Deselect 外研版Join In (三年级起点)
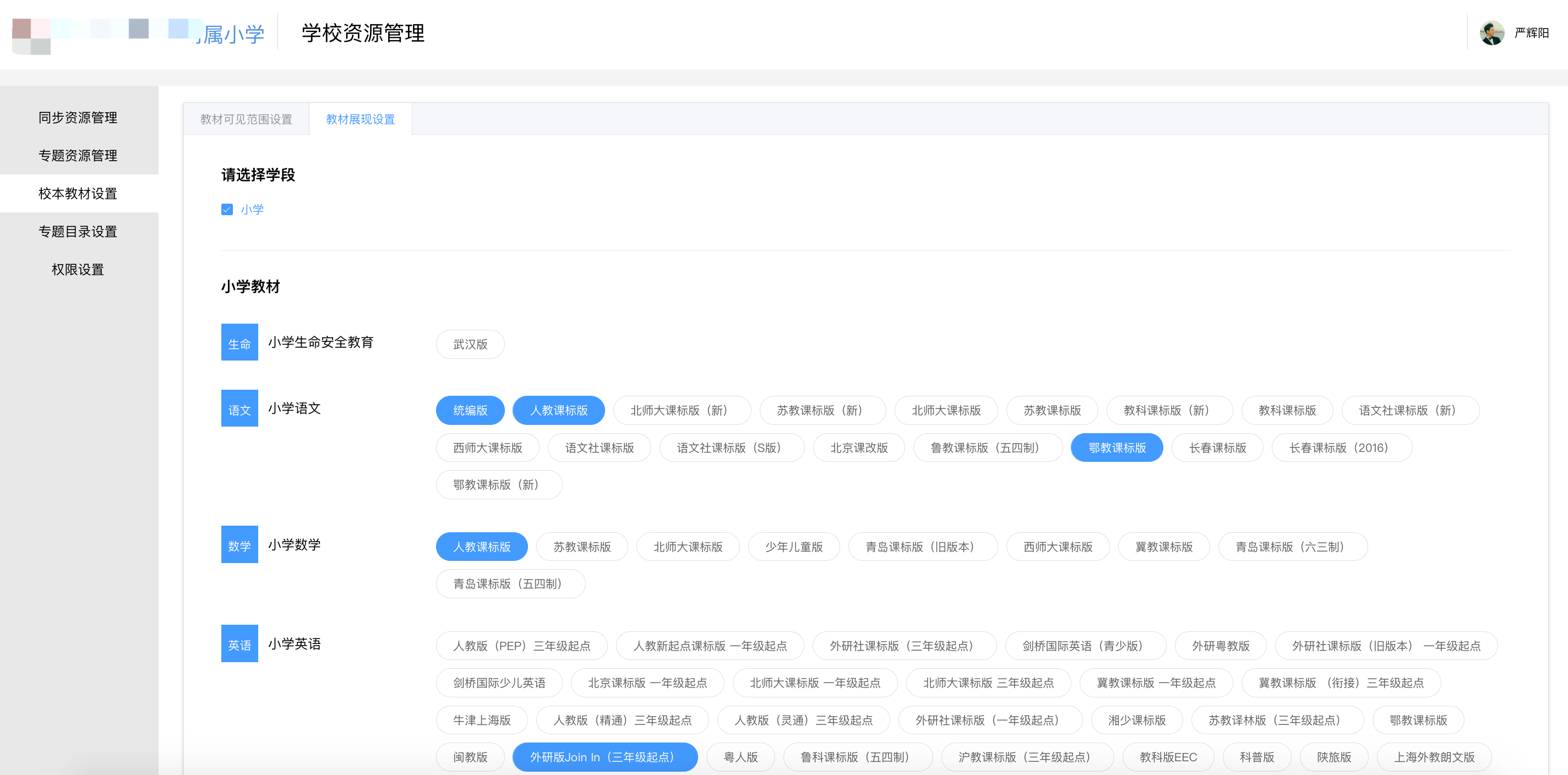 pos(605,757)
